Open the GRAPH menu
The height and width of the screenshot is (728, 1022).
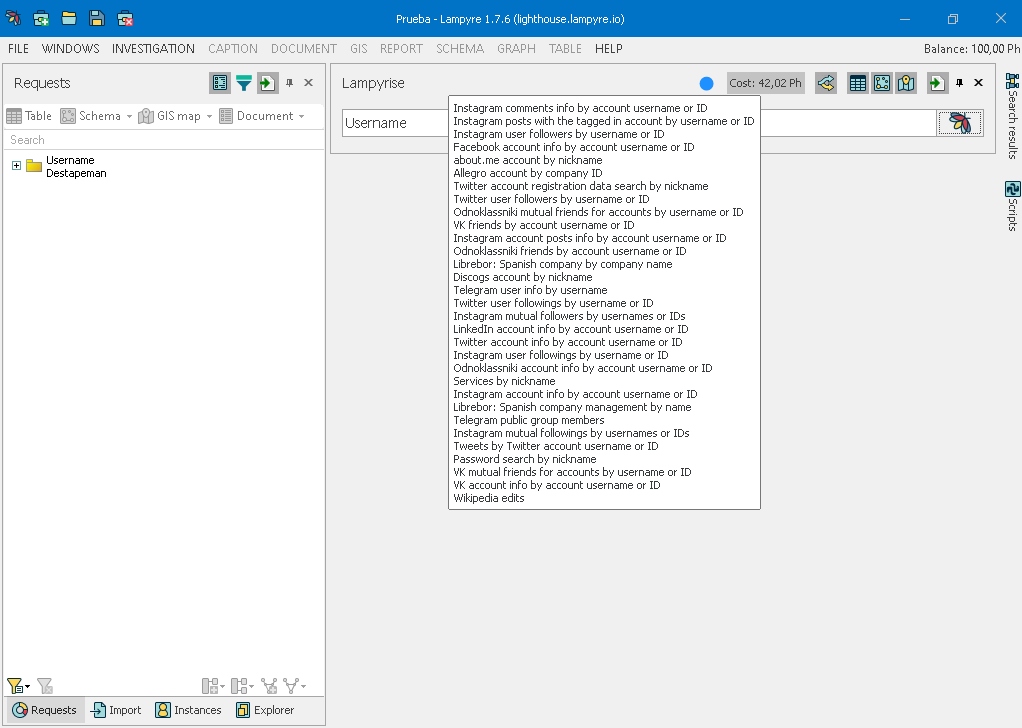[516, 49]
